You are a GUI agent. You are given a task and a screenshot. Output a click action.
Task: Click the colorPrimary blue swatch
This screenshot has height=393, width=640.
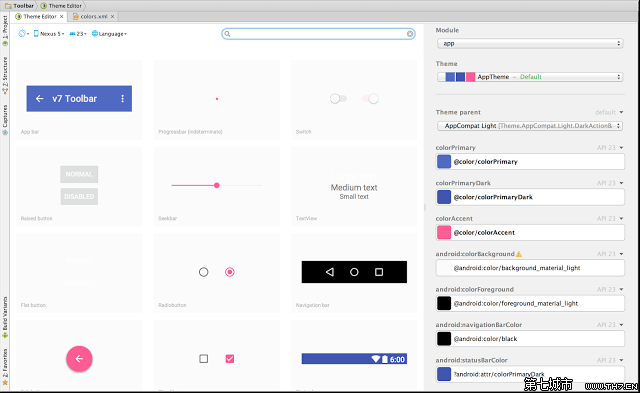(x=444, y=162)
